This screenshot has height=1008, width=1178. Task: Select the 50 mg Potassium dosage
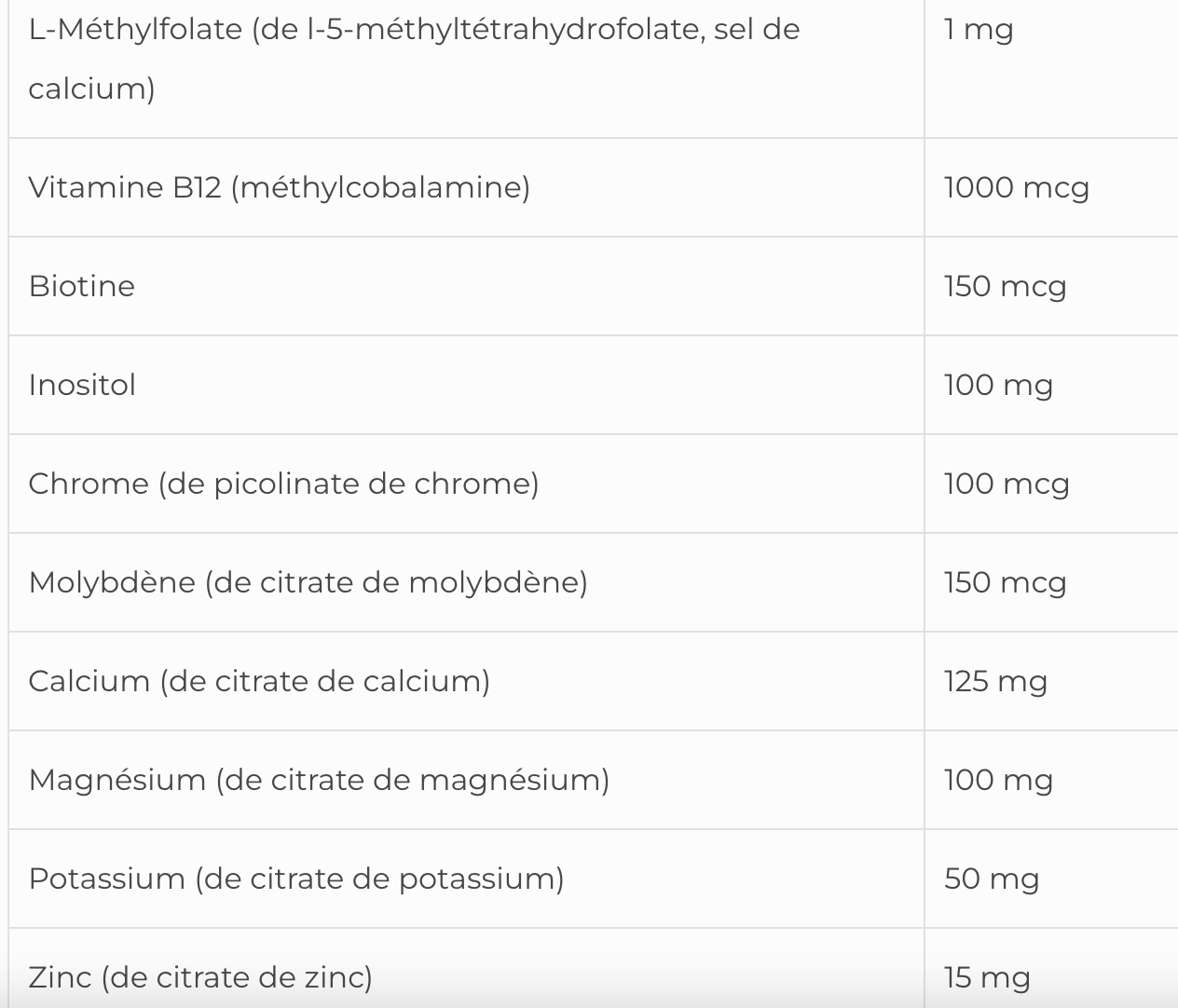pos(991,879)
